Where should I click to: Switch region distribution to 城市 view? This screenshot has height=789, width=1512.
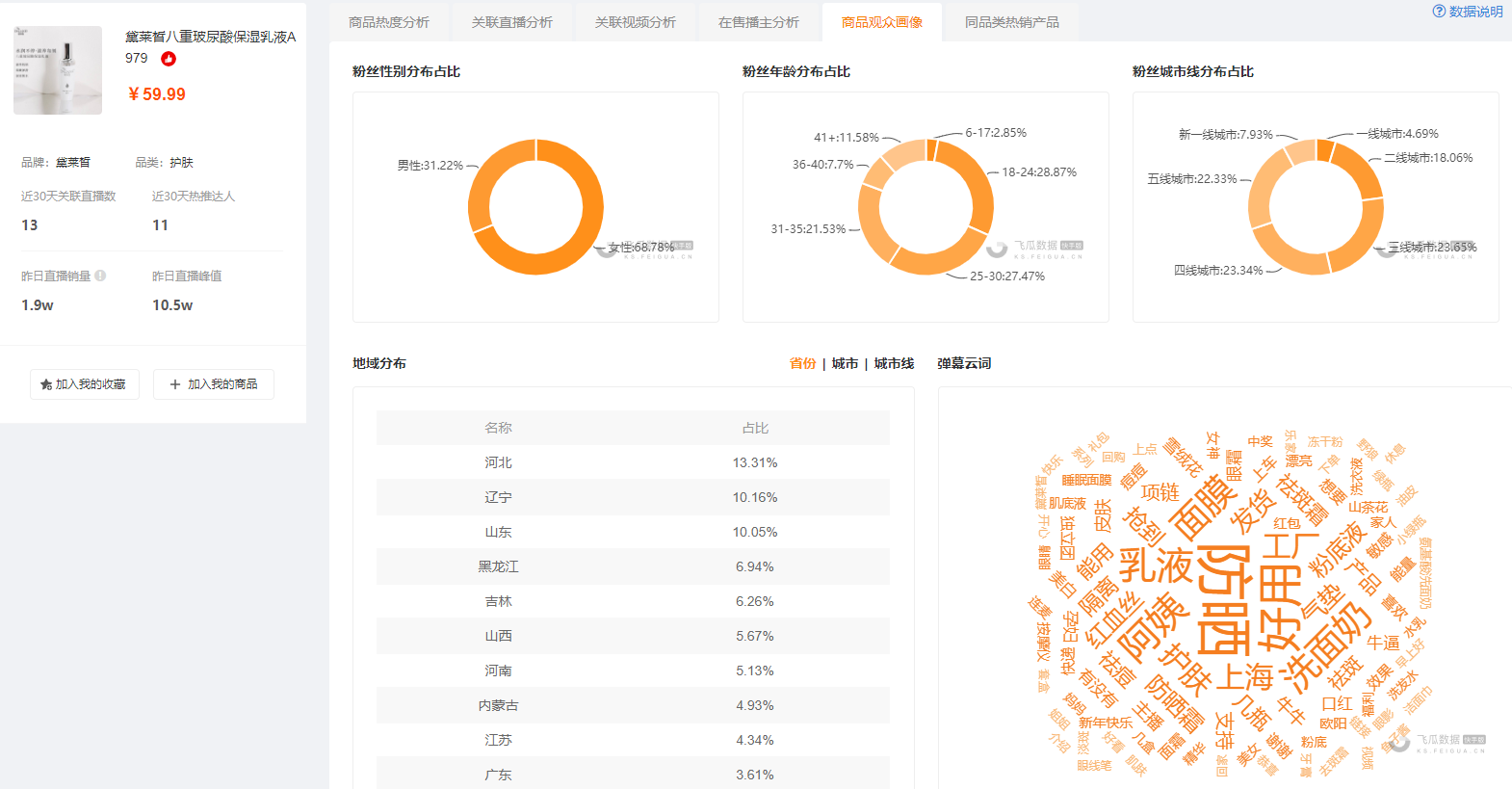pyautogui.click(x=845, y=363)
